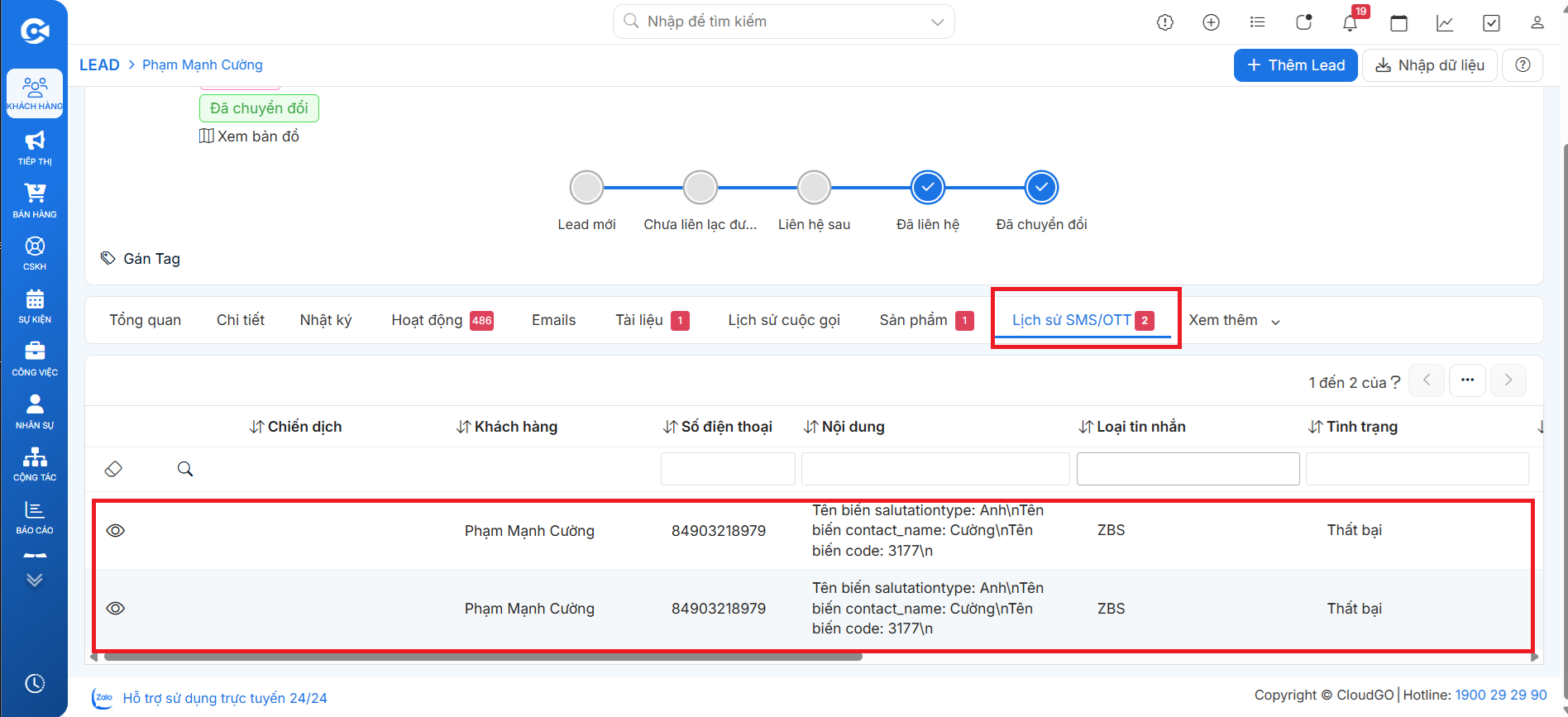
Task: Open the history clock icon in sidebar
Action: click(x=35, y=684)
